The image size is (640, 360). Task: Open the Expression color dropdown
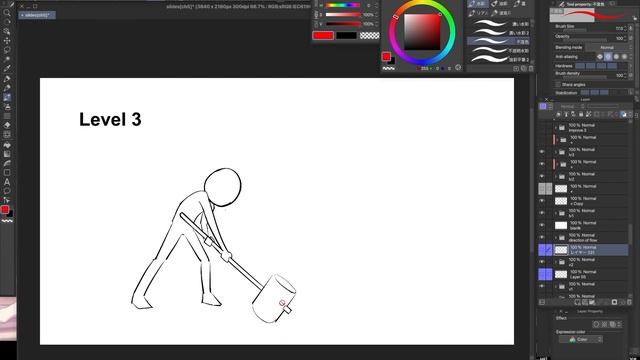click(x=581, y=340)
